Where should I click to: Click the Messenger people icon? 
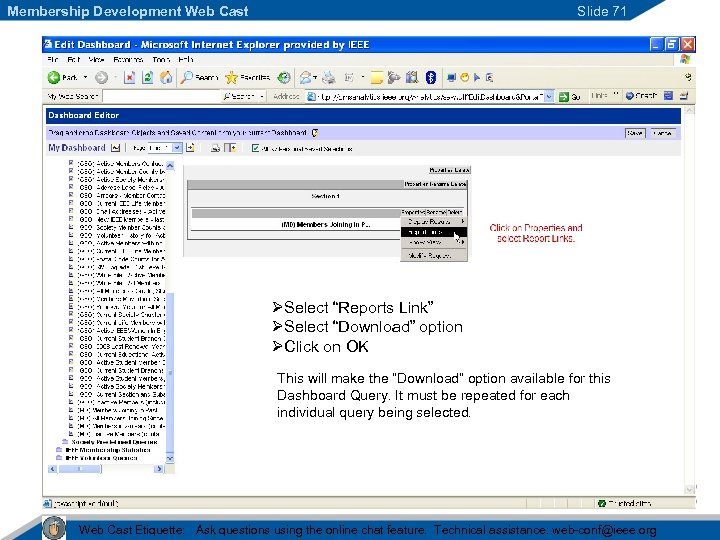point(394,78)
